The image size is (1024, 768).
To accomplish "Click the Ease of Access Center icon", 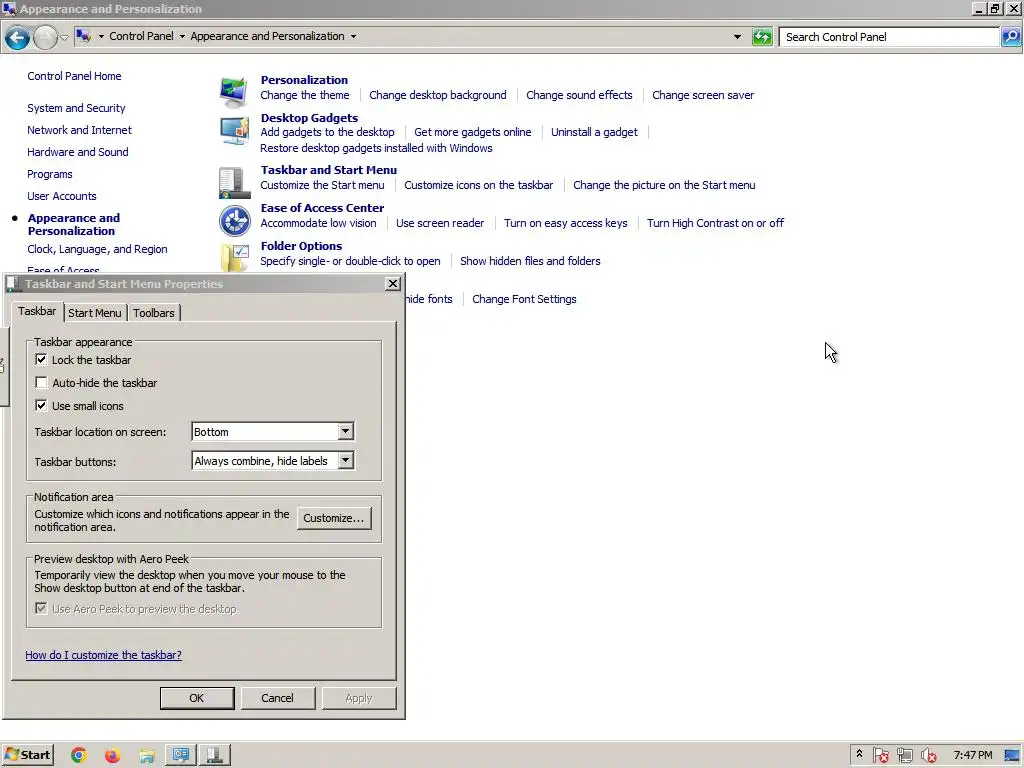I will [x=234, y=220].
